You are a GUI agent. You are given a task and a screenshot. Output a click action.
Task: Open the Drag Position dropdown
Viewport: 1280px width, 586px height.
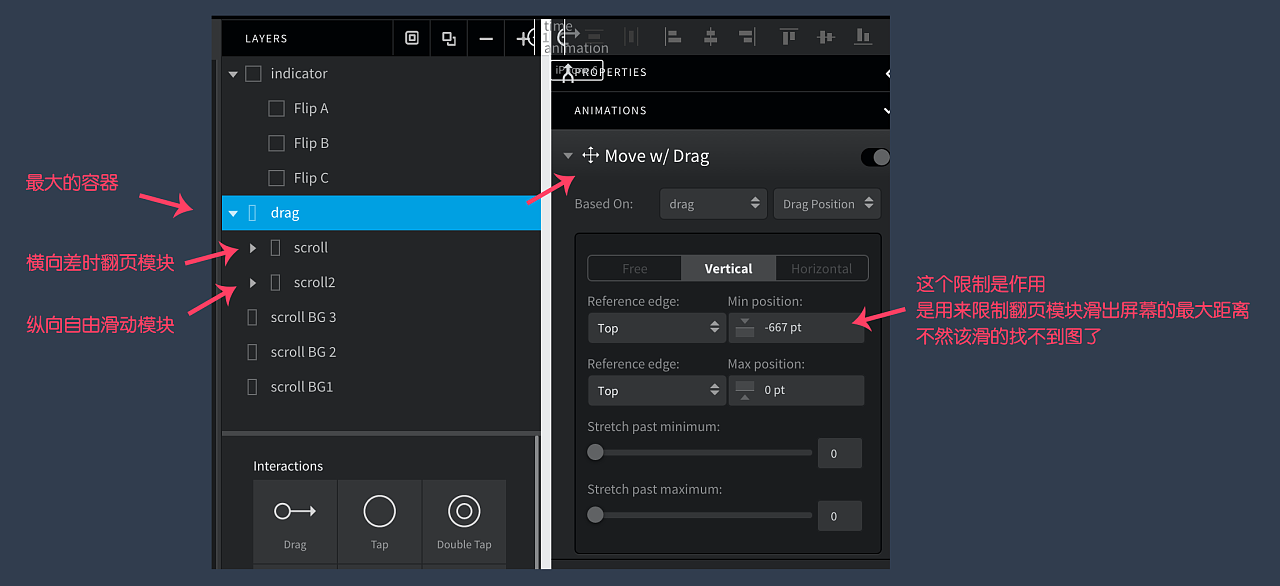827,204
